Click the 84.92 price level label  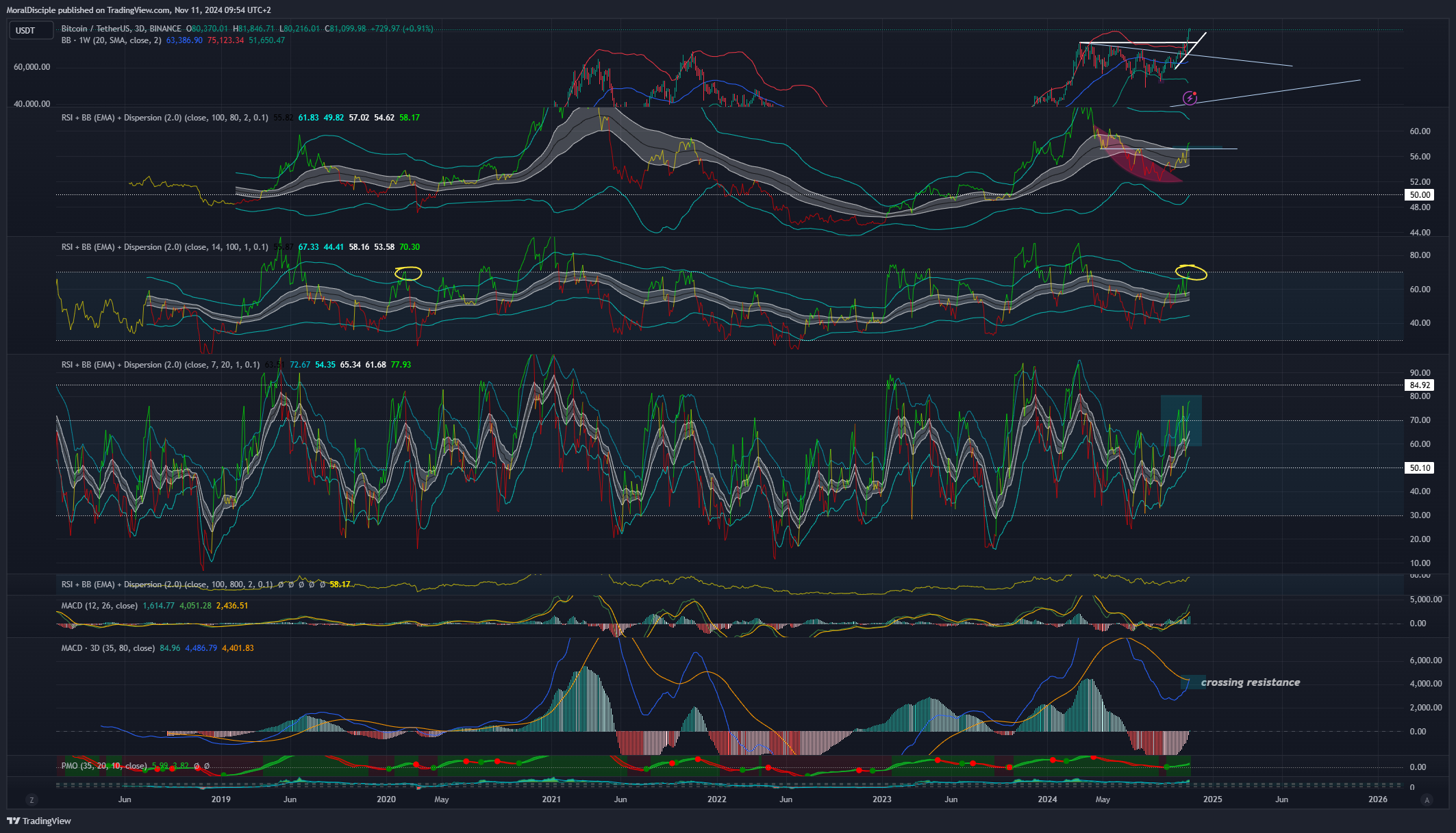coord(1420,385)
